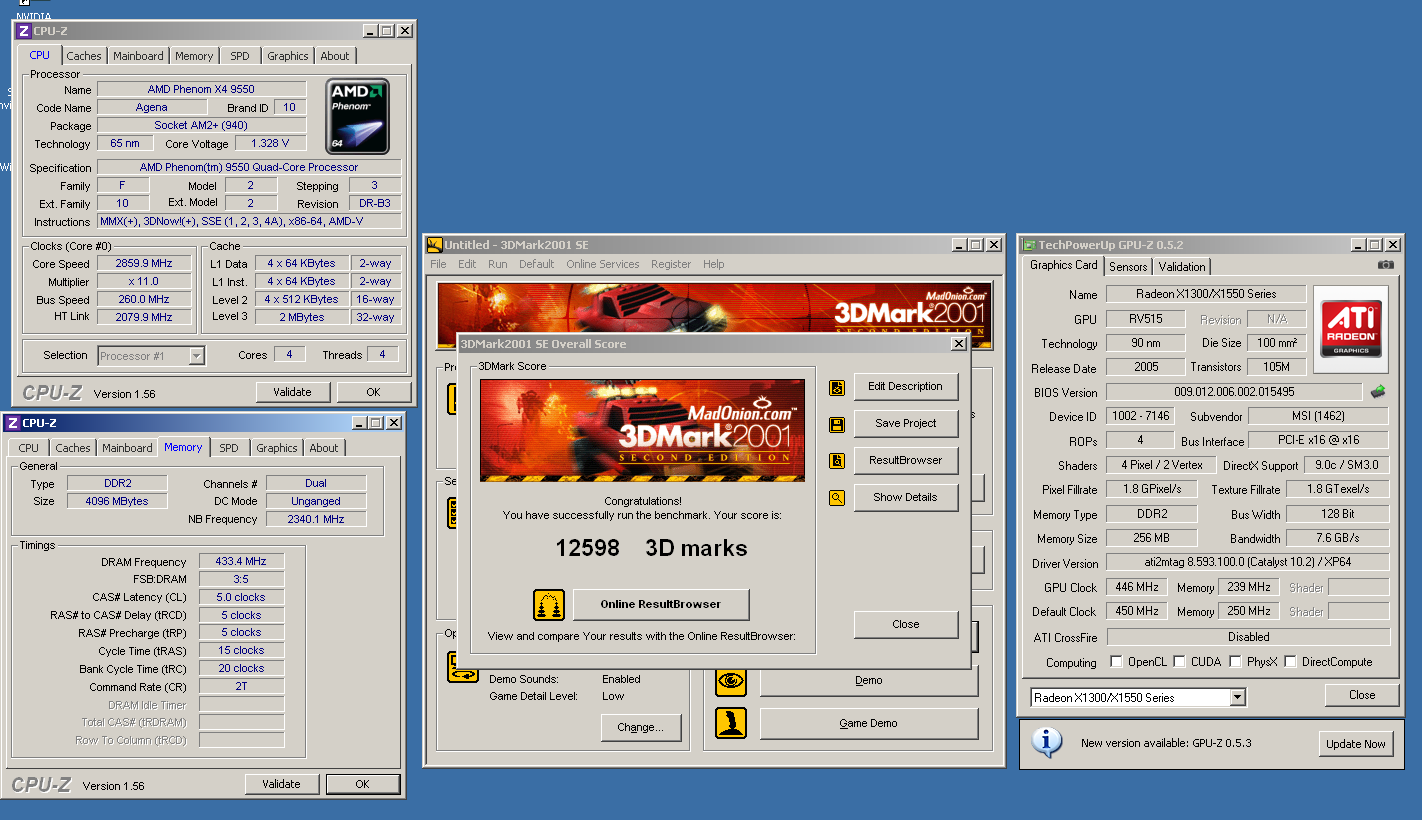Image resolution: width=1422 pixels, height=820 pixels.
Task: Switch to the Sensors tab in GPU-Z
Action: [1128, 267]
